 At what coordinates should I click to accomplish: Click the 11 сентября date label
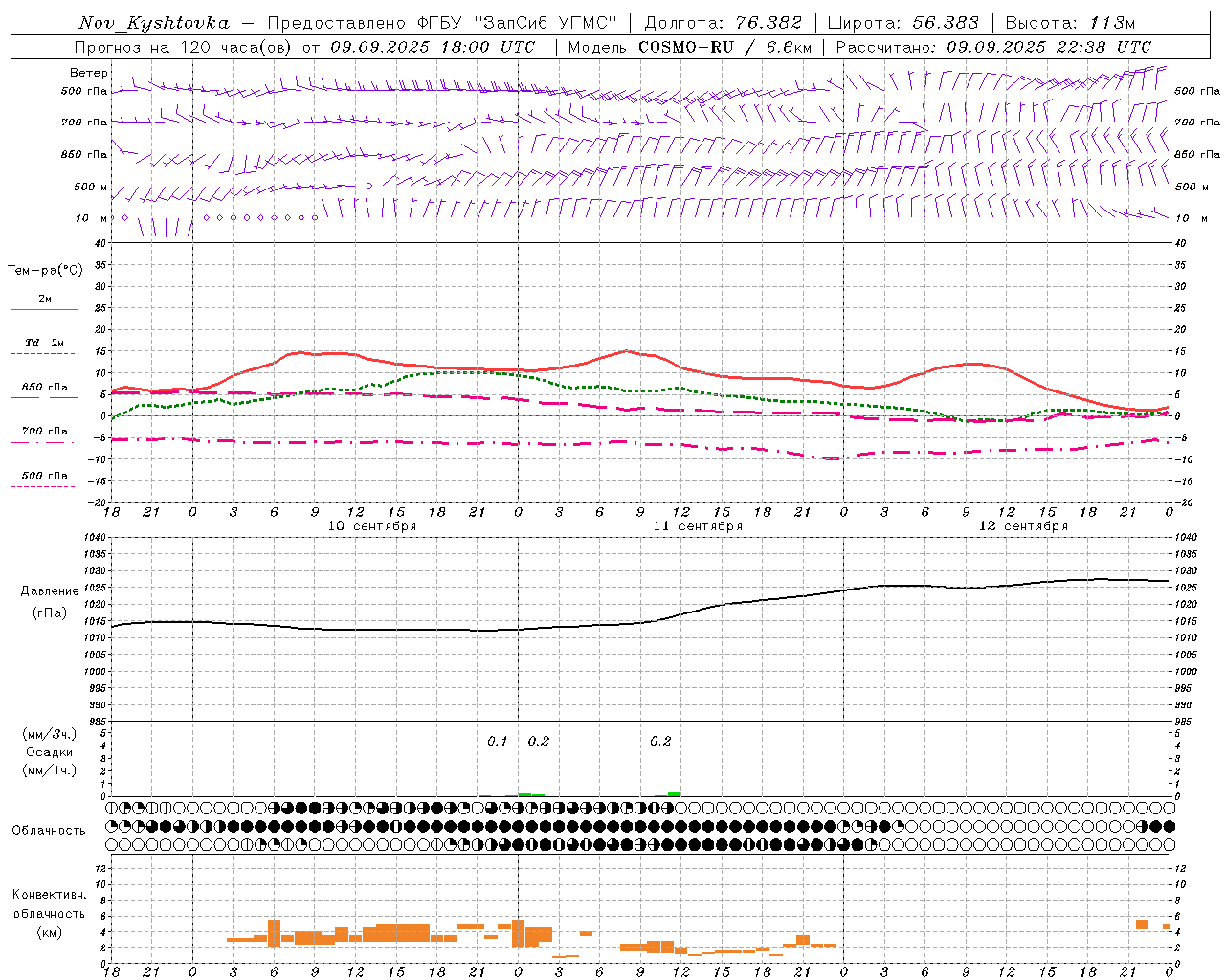(698, 526)
